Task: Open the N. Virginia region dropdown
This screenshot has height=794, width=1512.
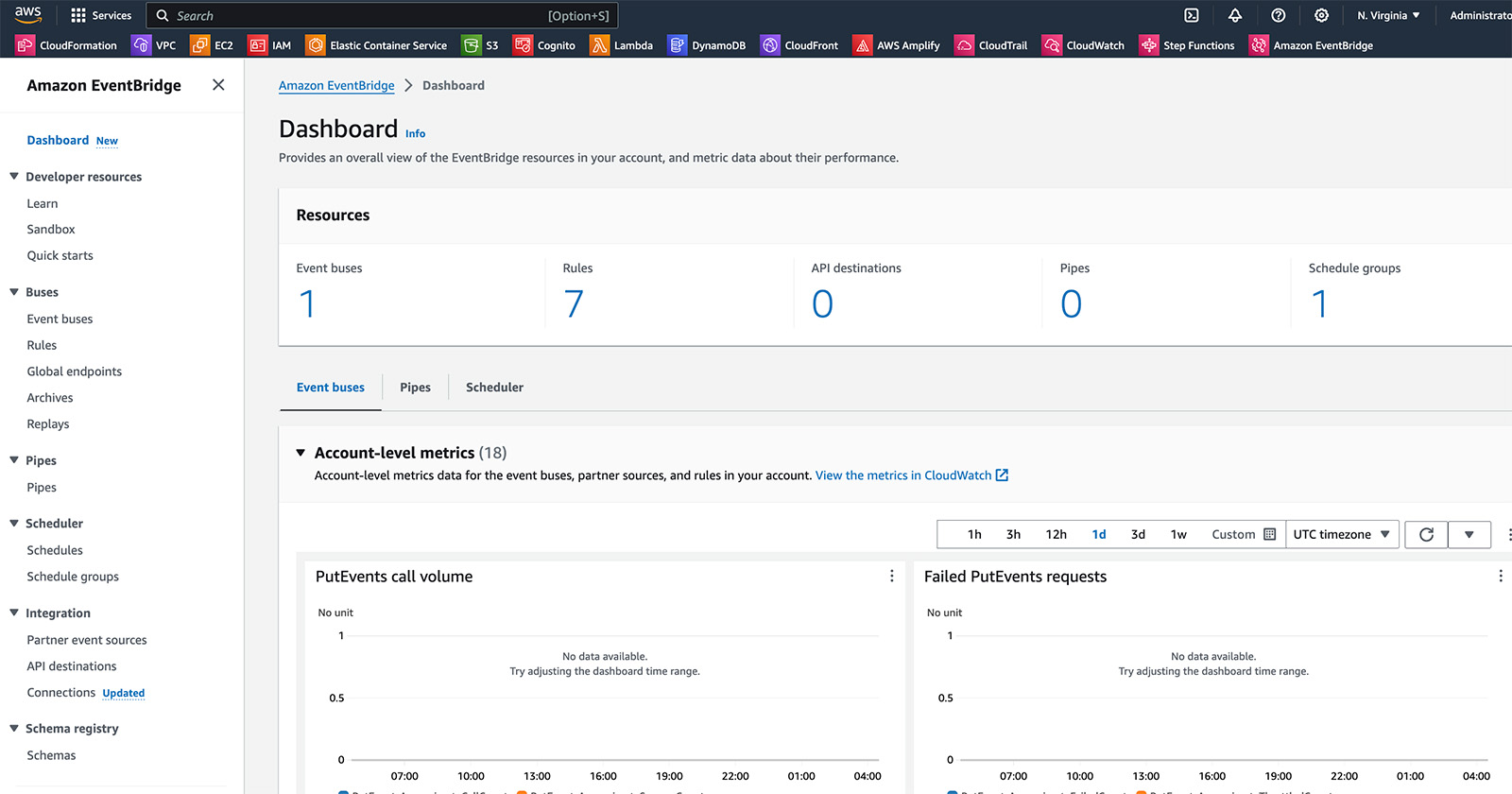Action: (1388, 15)
